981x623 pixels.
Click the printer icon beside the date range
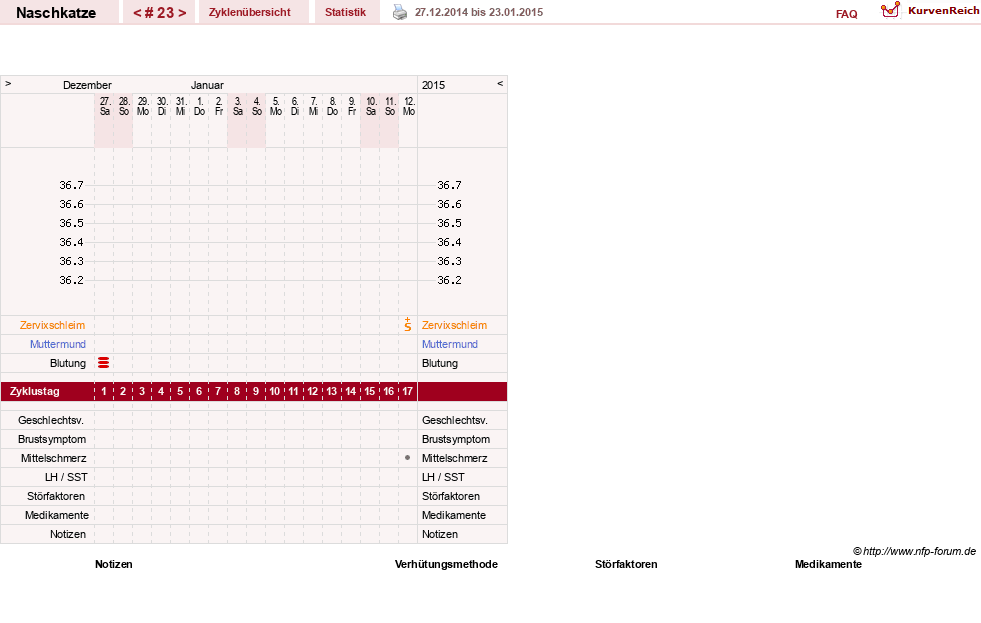coord(400,12)
